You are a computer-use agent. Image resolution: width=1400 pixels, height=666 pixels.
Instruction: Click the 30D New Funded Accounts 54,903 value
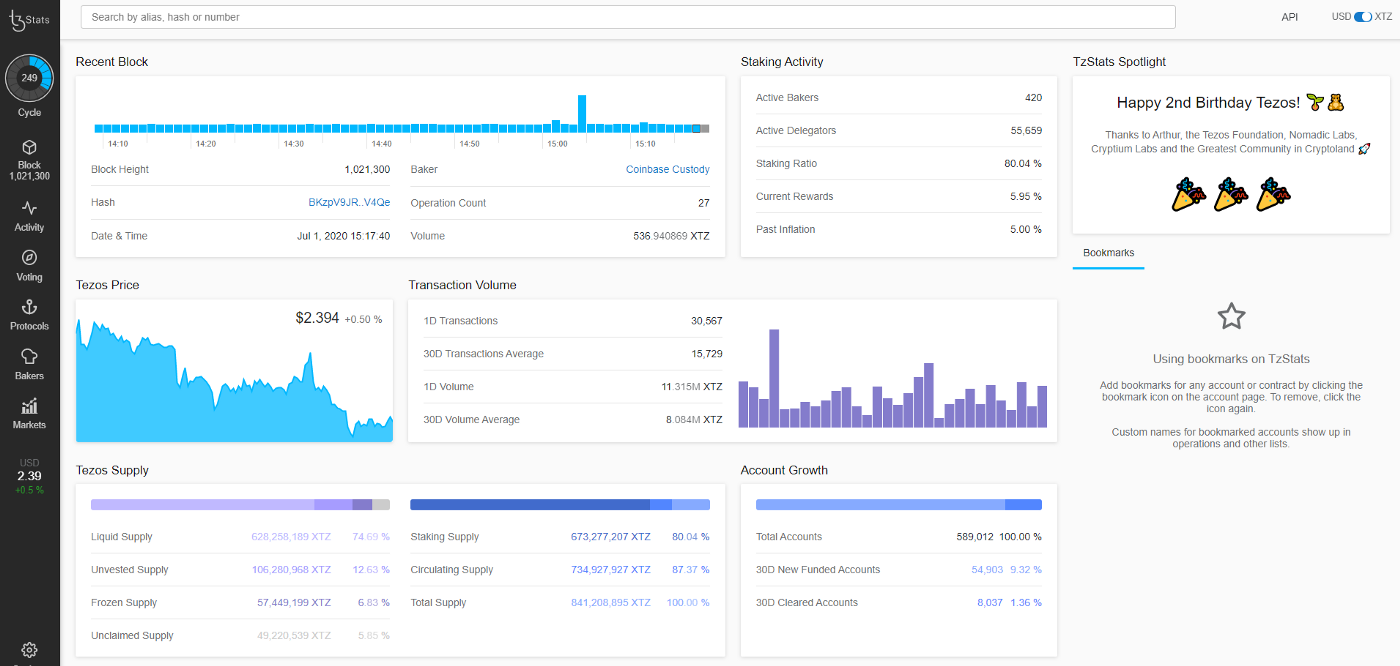(987, 570)
